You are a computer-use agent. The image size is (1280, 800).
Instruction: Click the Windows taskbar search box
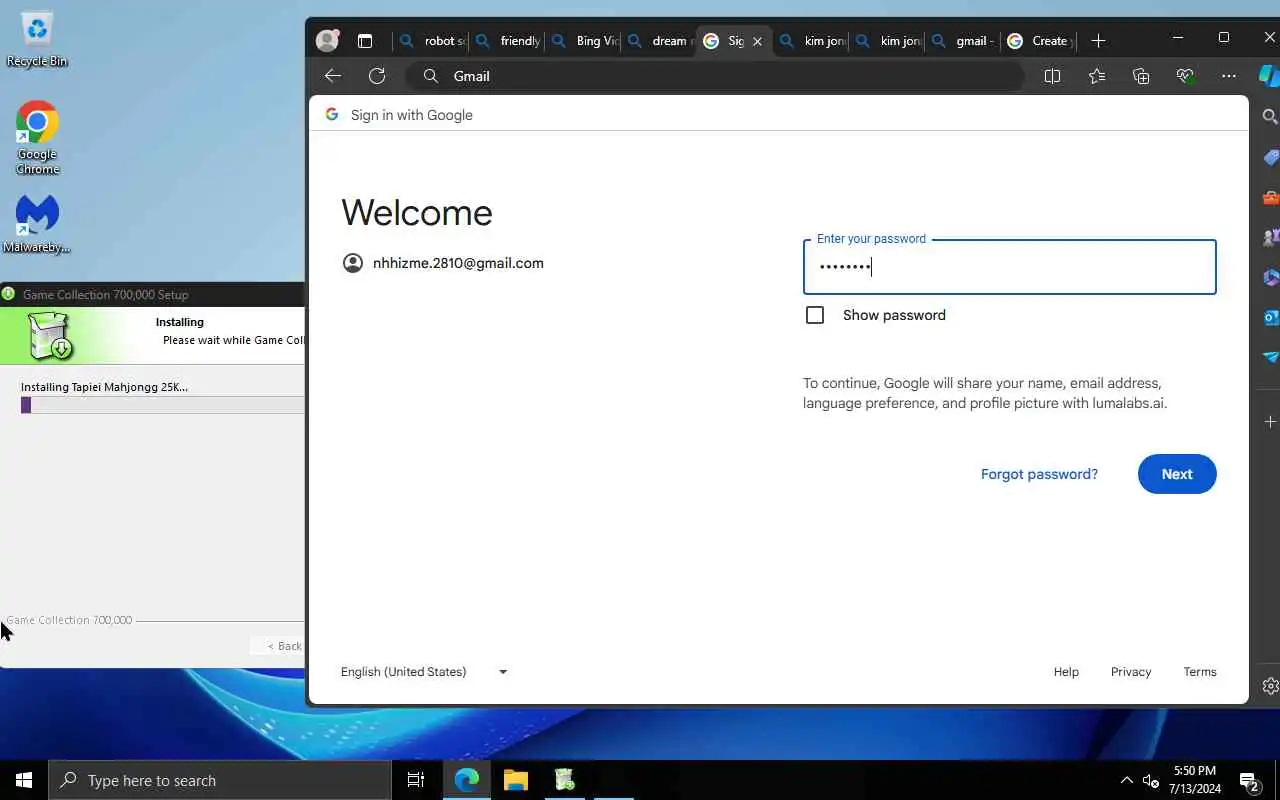[220, 780]
